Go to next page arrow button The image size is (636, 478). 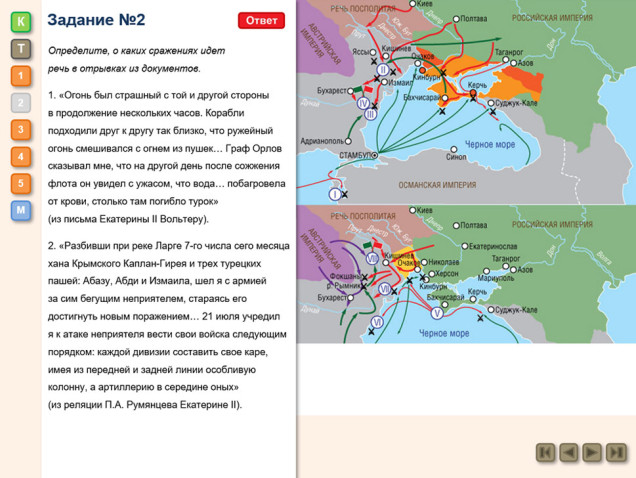[593, 452]
